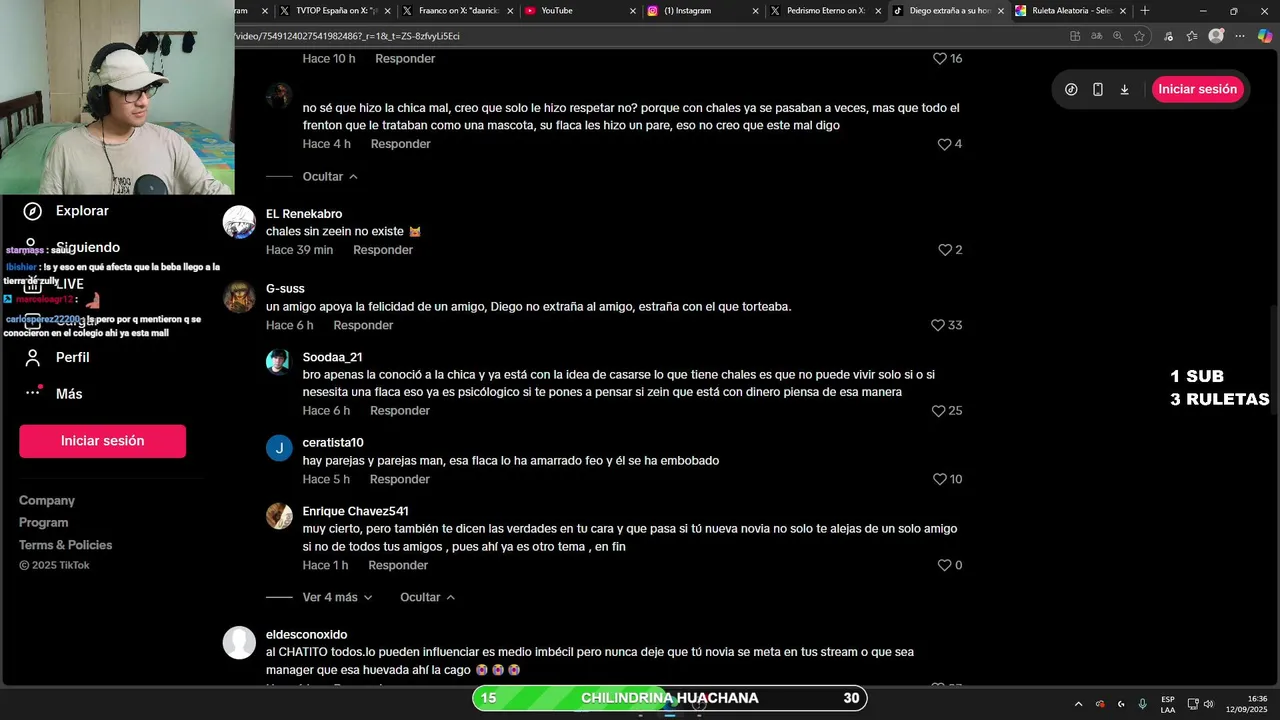Click ceratista10 J avatar
This screenshot has width=1280, height=720.
279,448
